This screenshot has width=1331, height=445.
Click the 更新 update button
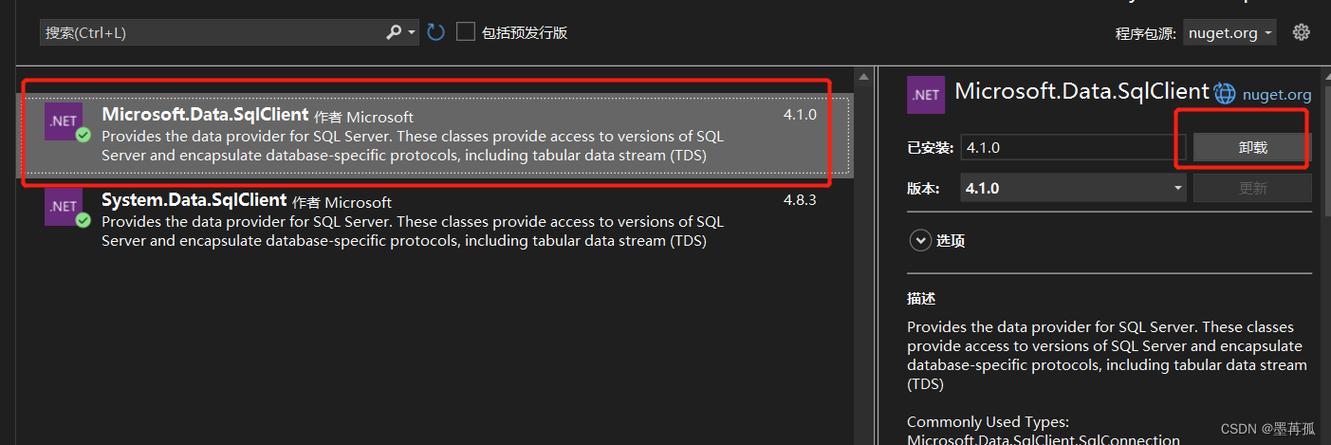point(1252,188)
